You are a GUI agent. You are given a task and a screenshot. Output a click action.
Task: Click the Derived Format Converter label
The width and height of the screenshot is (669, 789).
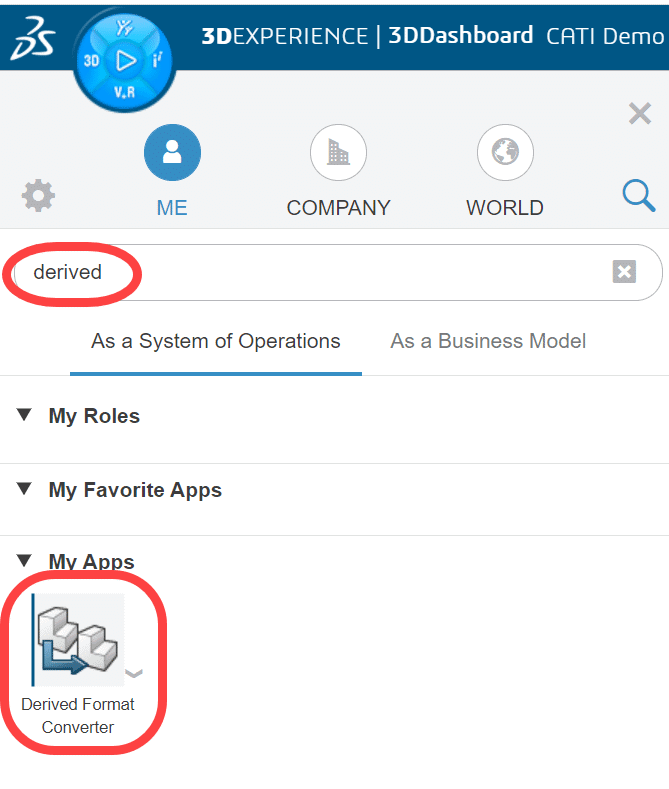[78, 716]
